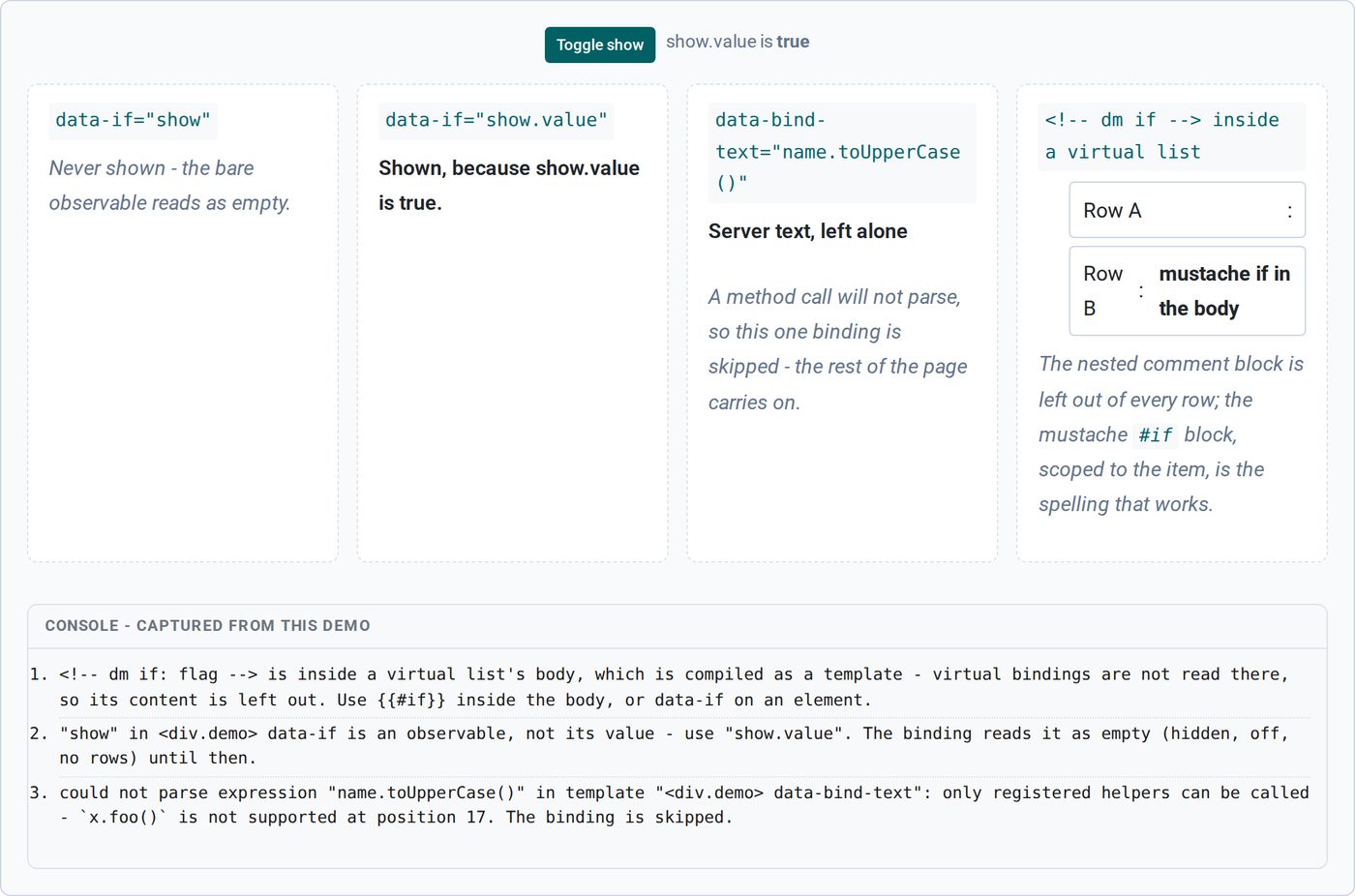The height and width of the screenshot is (896, 1355).
Task: Click the 'nested comment block' explanation note
Action: tap(1171, 434)
